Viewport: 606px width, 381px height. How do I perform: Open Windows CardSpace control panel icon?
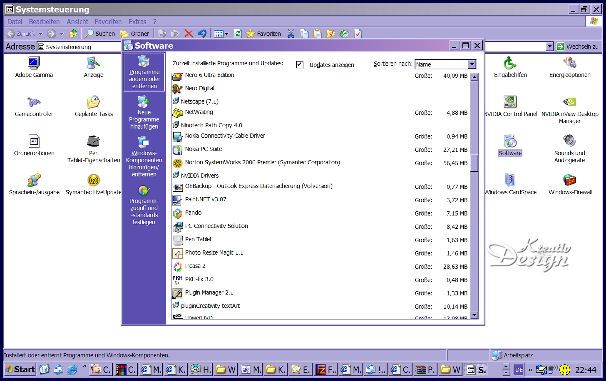[x=510, y=185]
